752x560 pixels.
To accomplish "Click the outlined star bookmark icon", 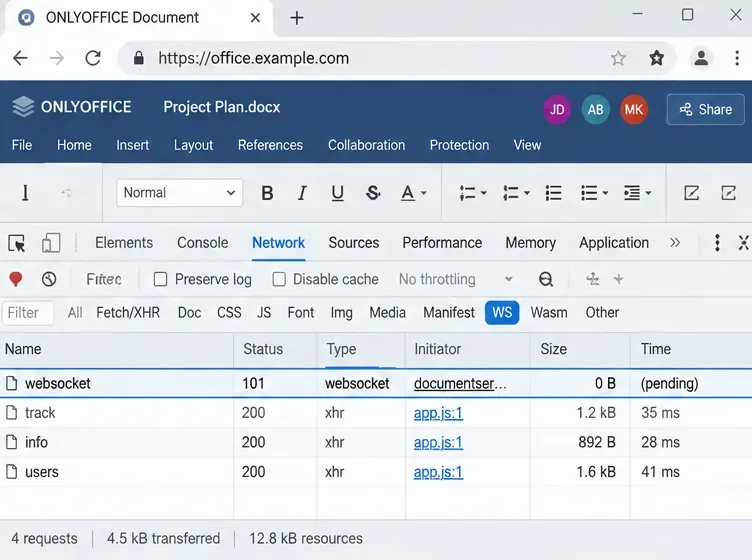I will point(618,58).
